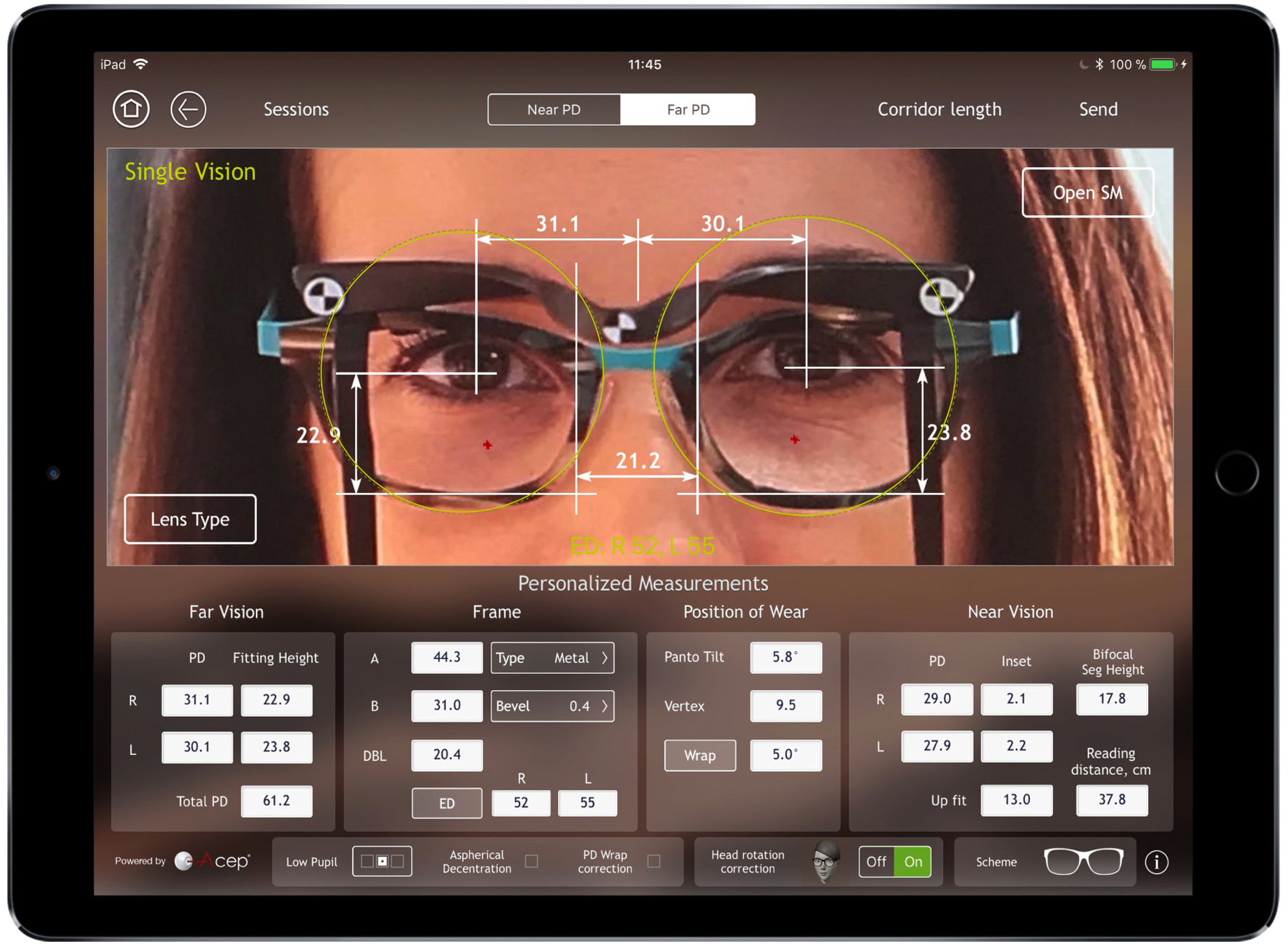Tap the head rotation avatar icon

[826, 861]
